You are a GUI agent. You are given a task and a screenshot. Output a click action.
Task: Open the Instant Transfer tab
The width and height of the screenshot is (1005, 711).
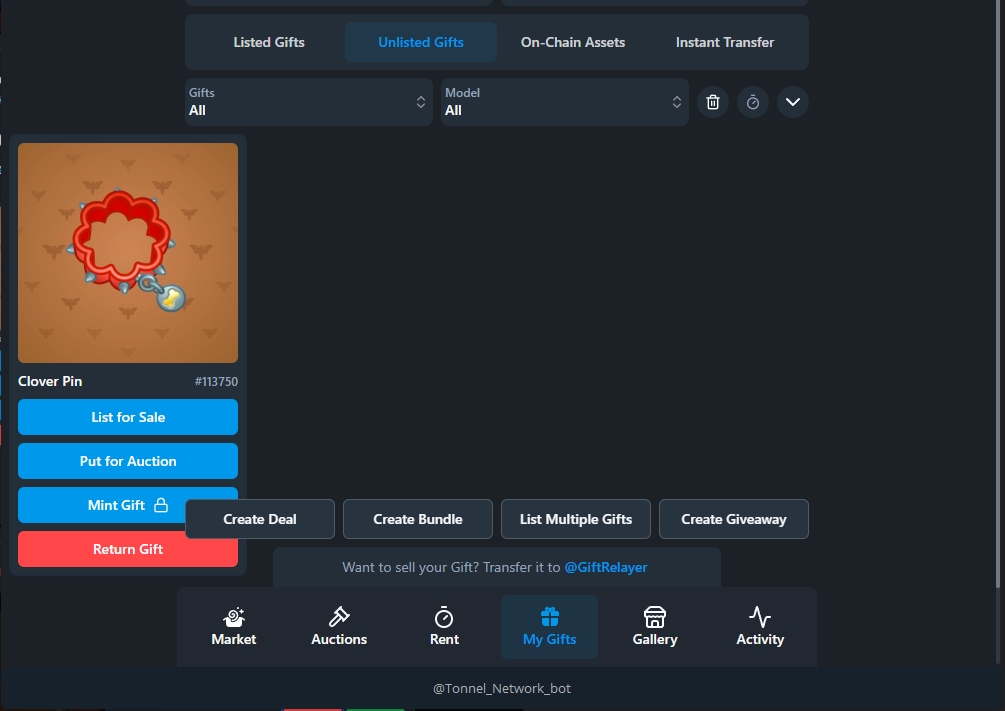click(x=725, y=42)
